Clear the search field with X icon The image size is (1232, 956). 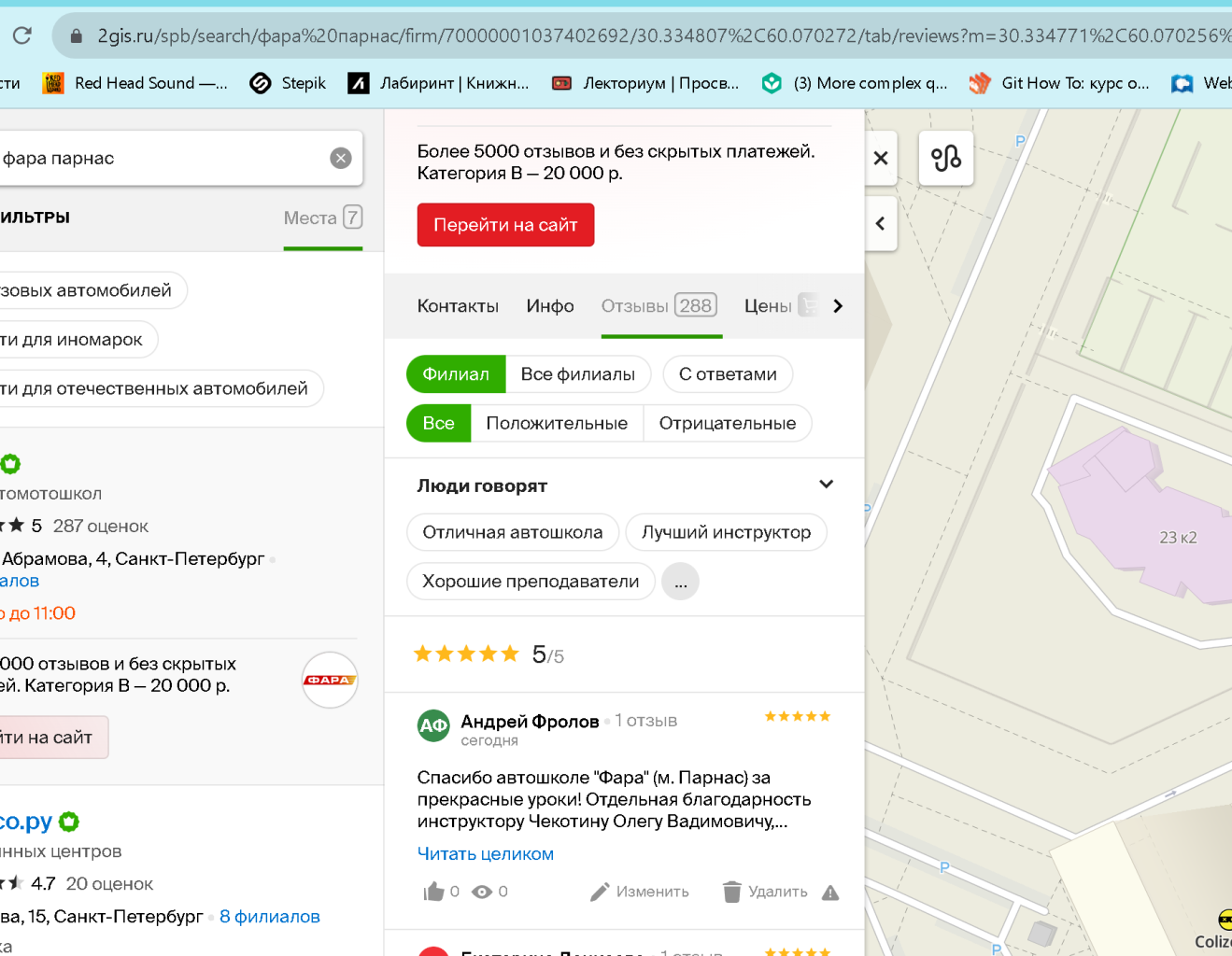click(x=341, y=158)
